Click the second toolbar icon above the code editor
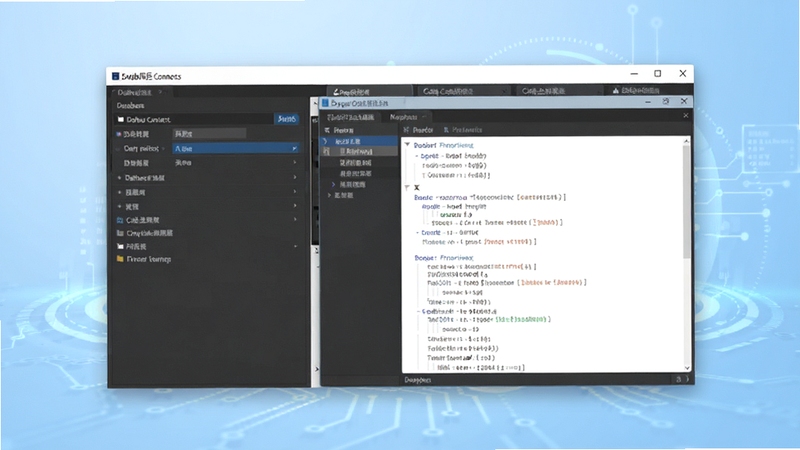Screen dimensions: 800x450 [446, 130]
